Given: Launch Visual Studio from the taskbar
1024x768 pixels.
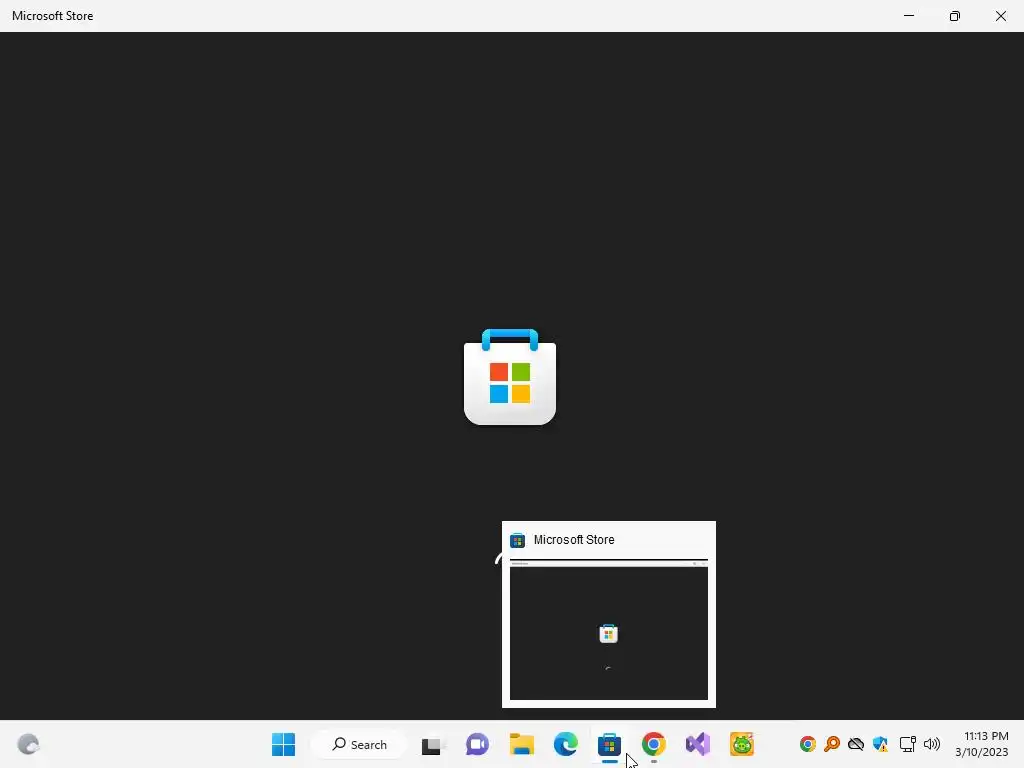Looking at the screenshot, I should [697, 744].
